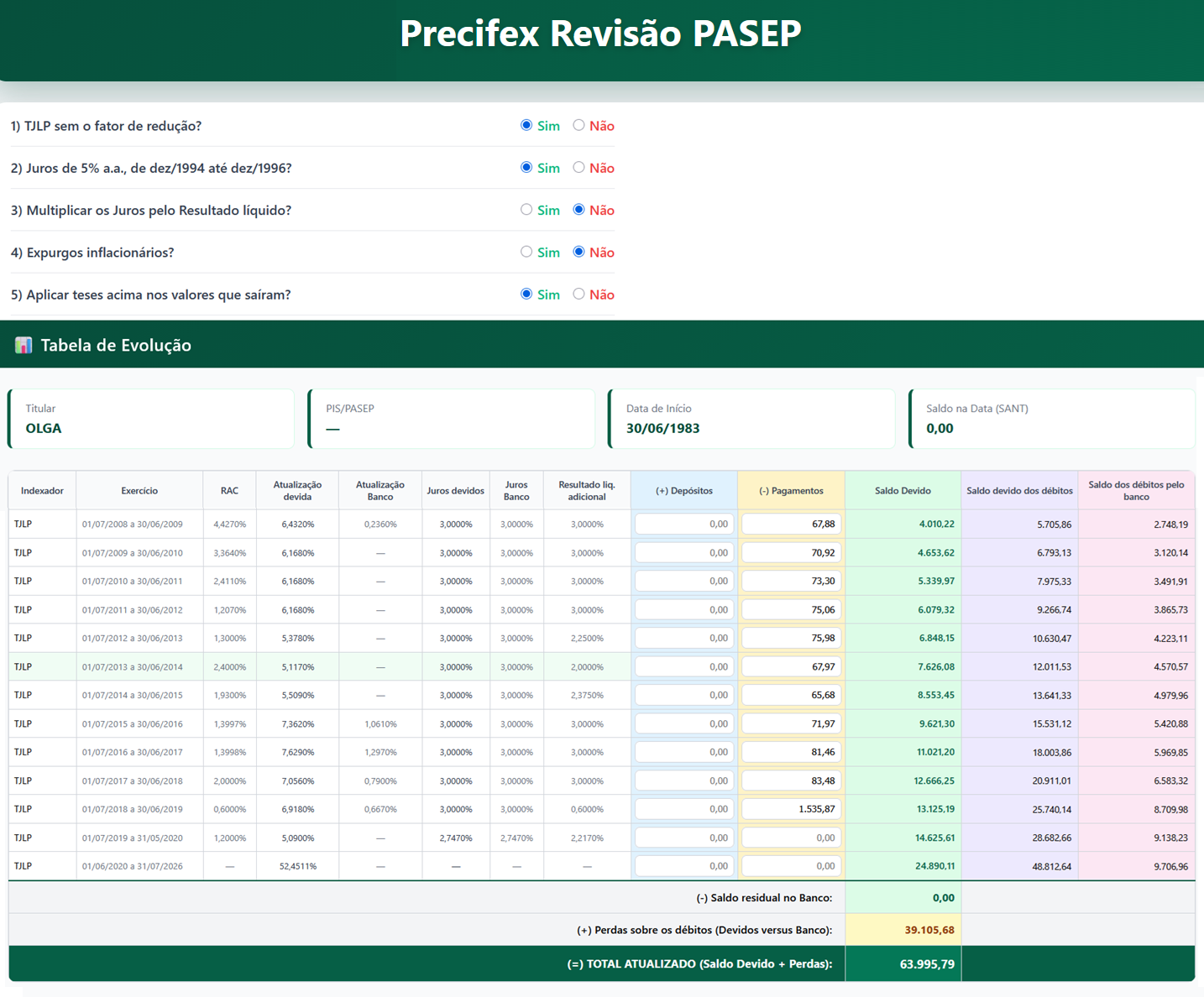Choose Sim for Juros de 5% a.a.

pyautogui.click(x=526, y=167)
